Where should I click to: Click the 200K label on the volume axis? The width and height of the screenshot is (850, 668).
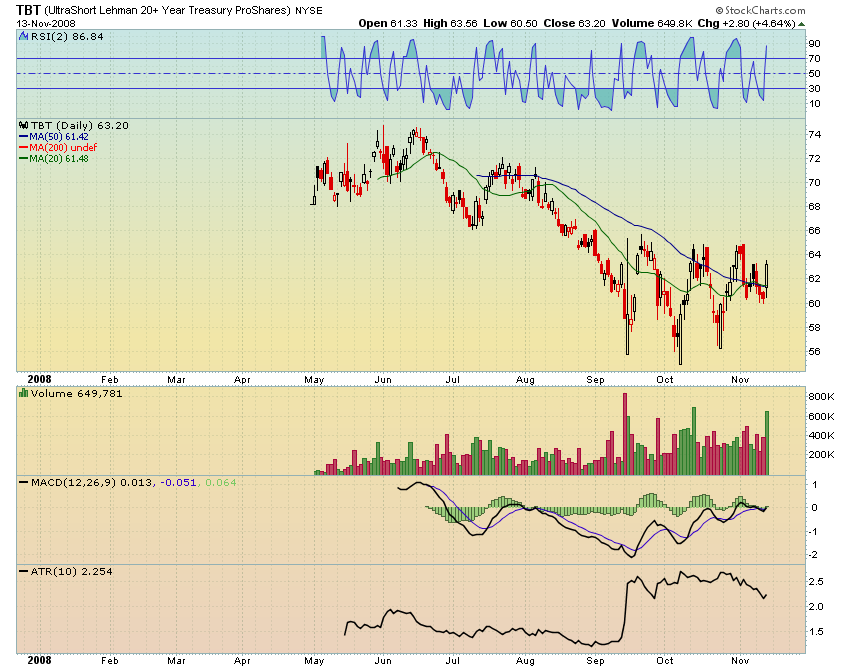pyautogui.click(x=821, y=454)
